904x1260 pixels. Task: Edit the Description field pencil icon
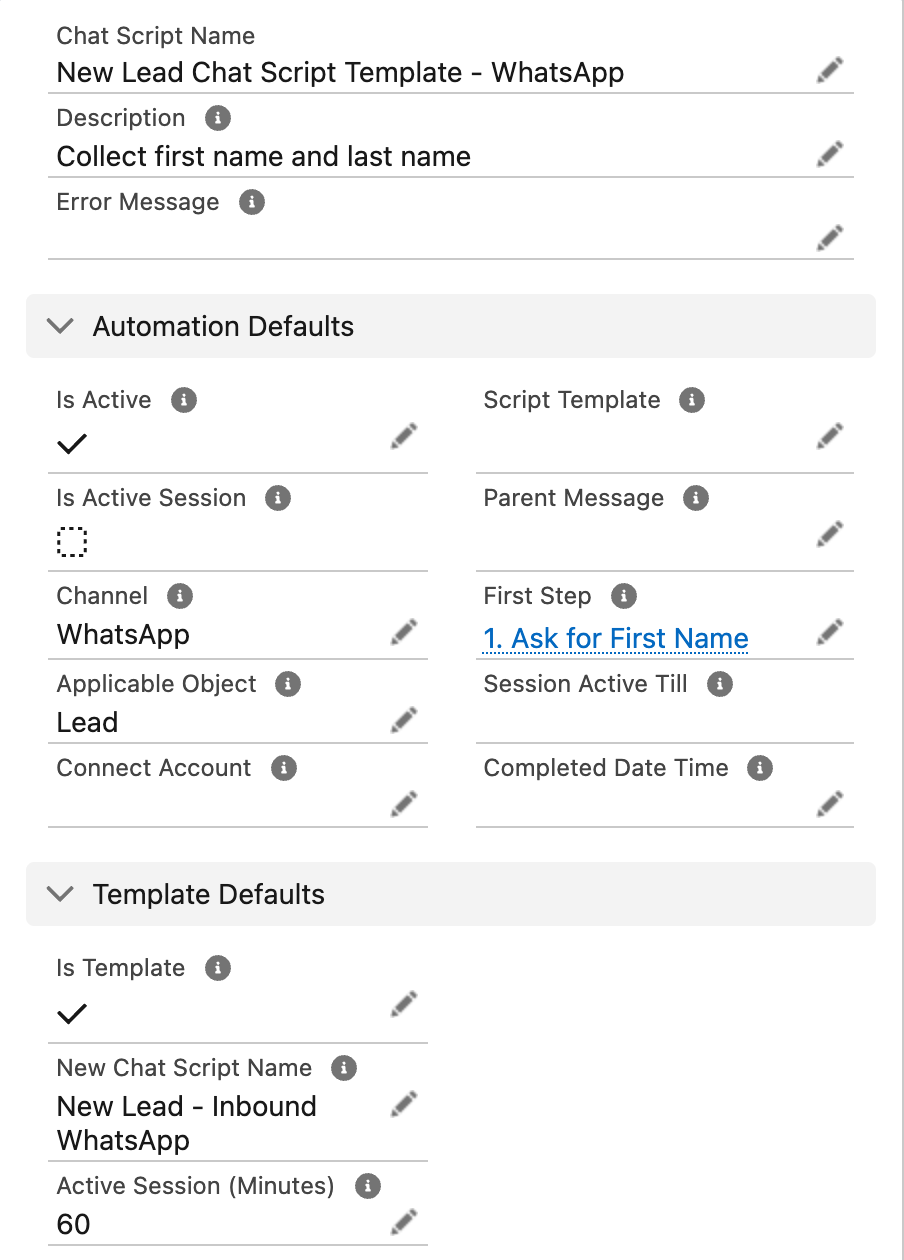830,154
